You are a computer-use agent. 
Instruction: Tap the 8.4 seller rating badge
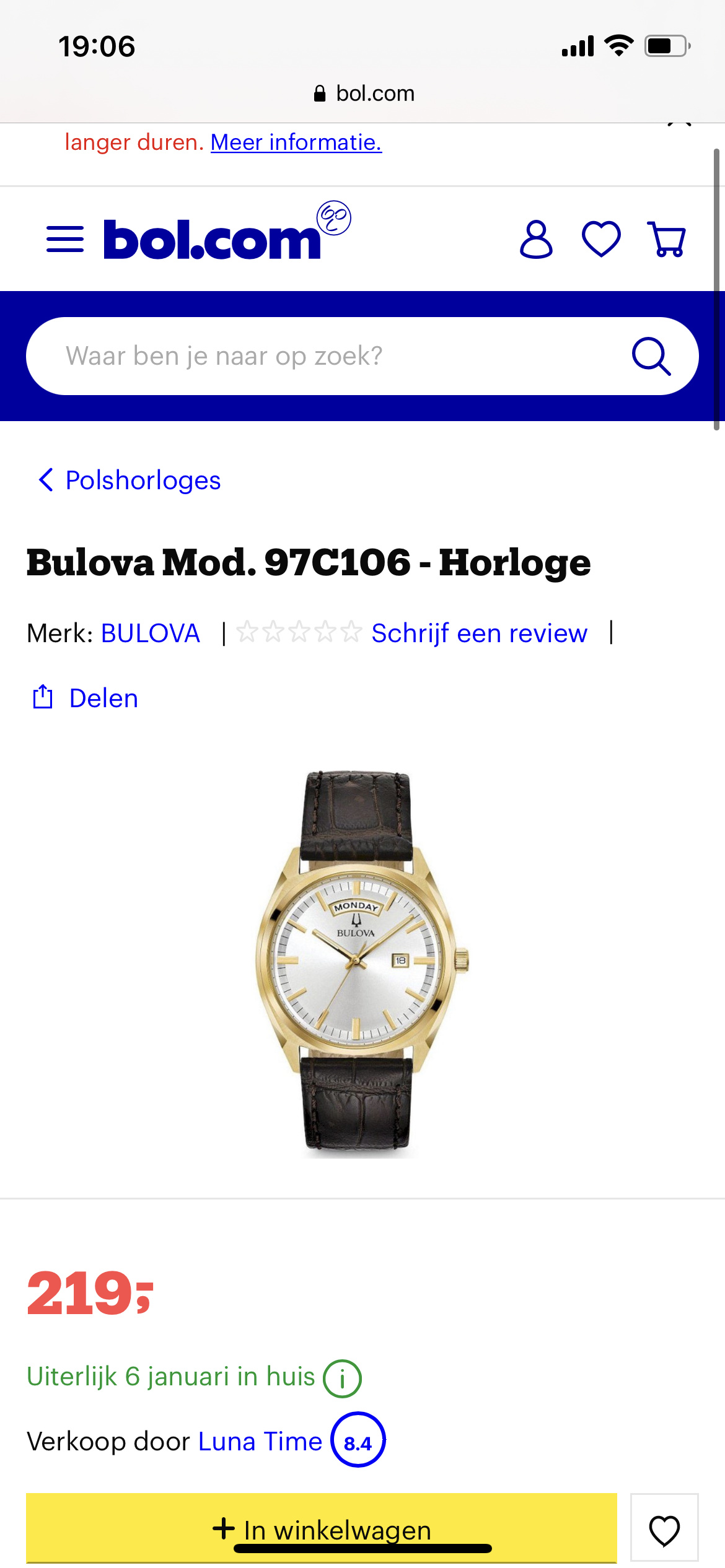(358, 1440)
